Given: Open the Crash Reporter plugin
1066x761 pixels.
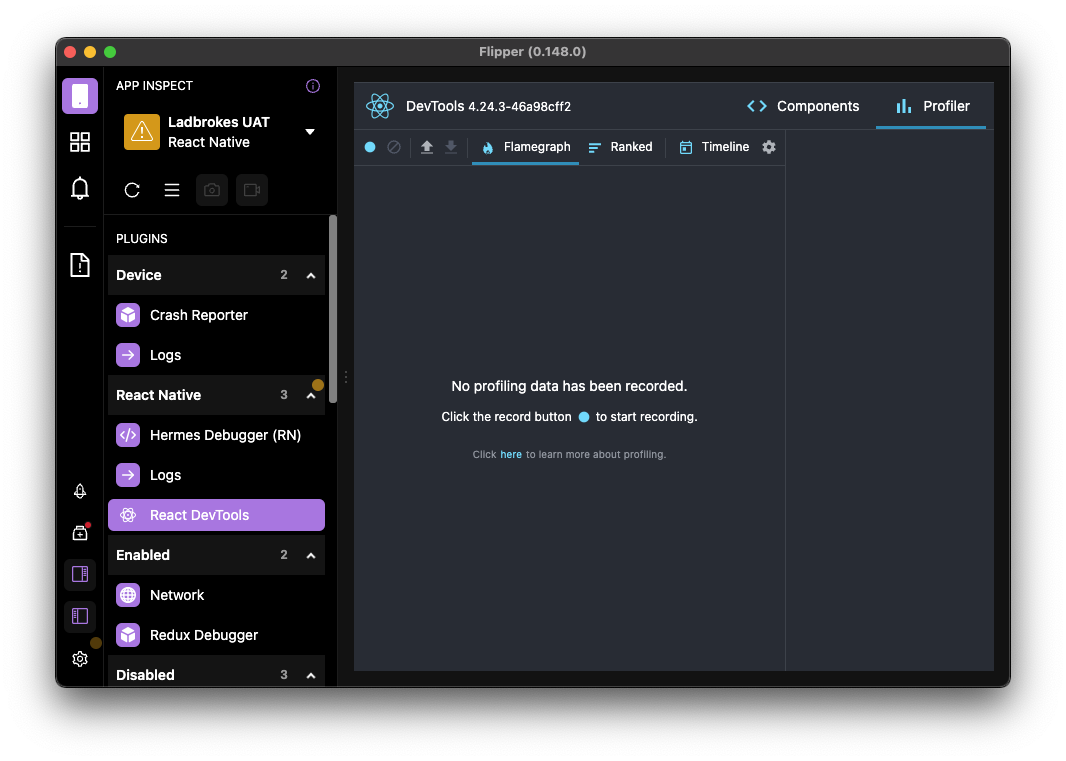Looking at the screenshot, I should pyautogui.click(x=216, y=315).
